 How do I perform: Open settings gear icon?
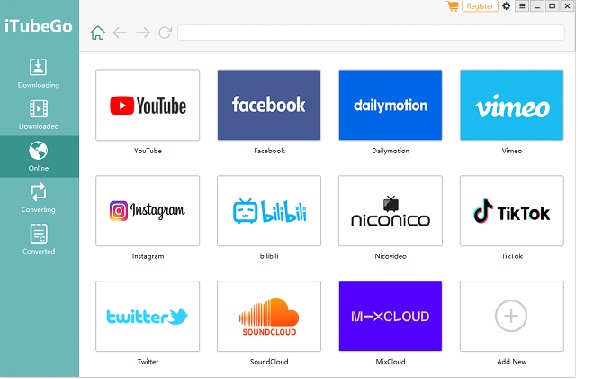506,6
